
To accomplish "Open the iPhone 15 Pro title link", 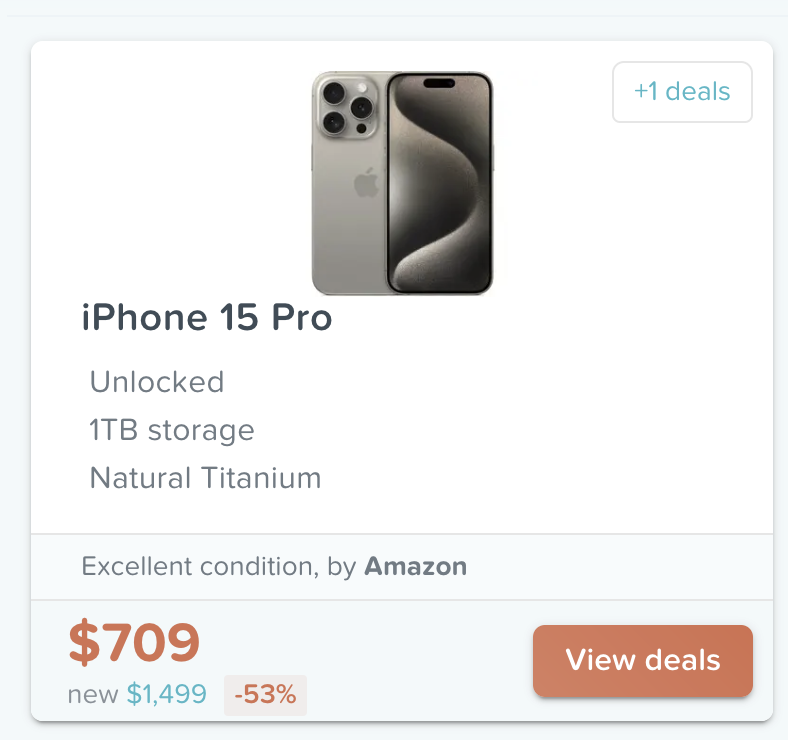I will 206,319.
